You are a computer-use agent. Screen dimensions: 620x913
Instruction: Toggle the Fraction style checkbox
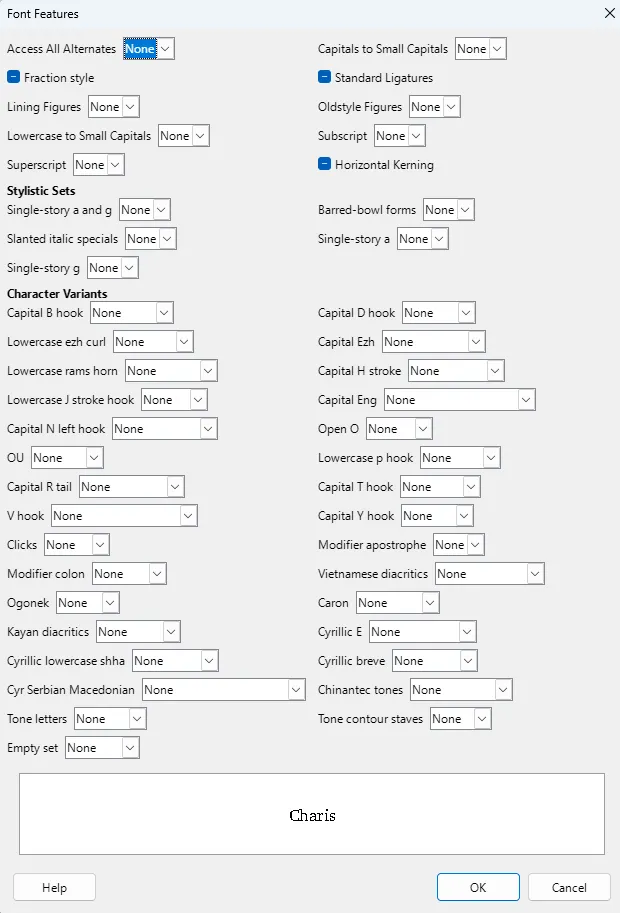[14, 77]
